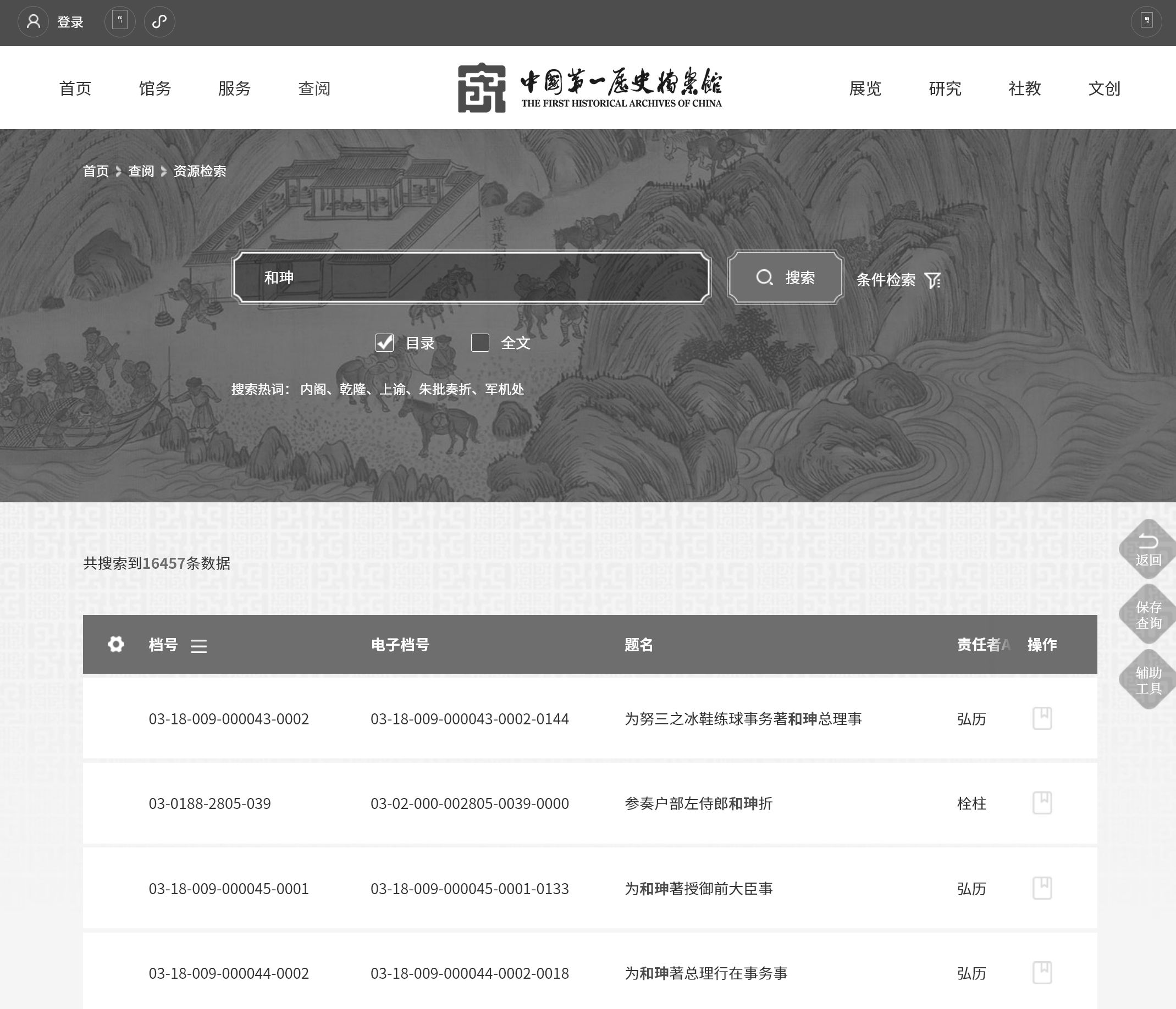Click the 保存查询 diamond button
Viewport: 1176px width, 1009px height.
pos(1148,614)
